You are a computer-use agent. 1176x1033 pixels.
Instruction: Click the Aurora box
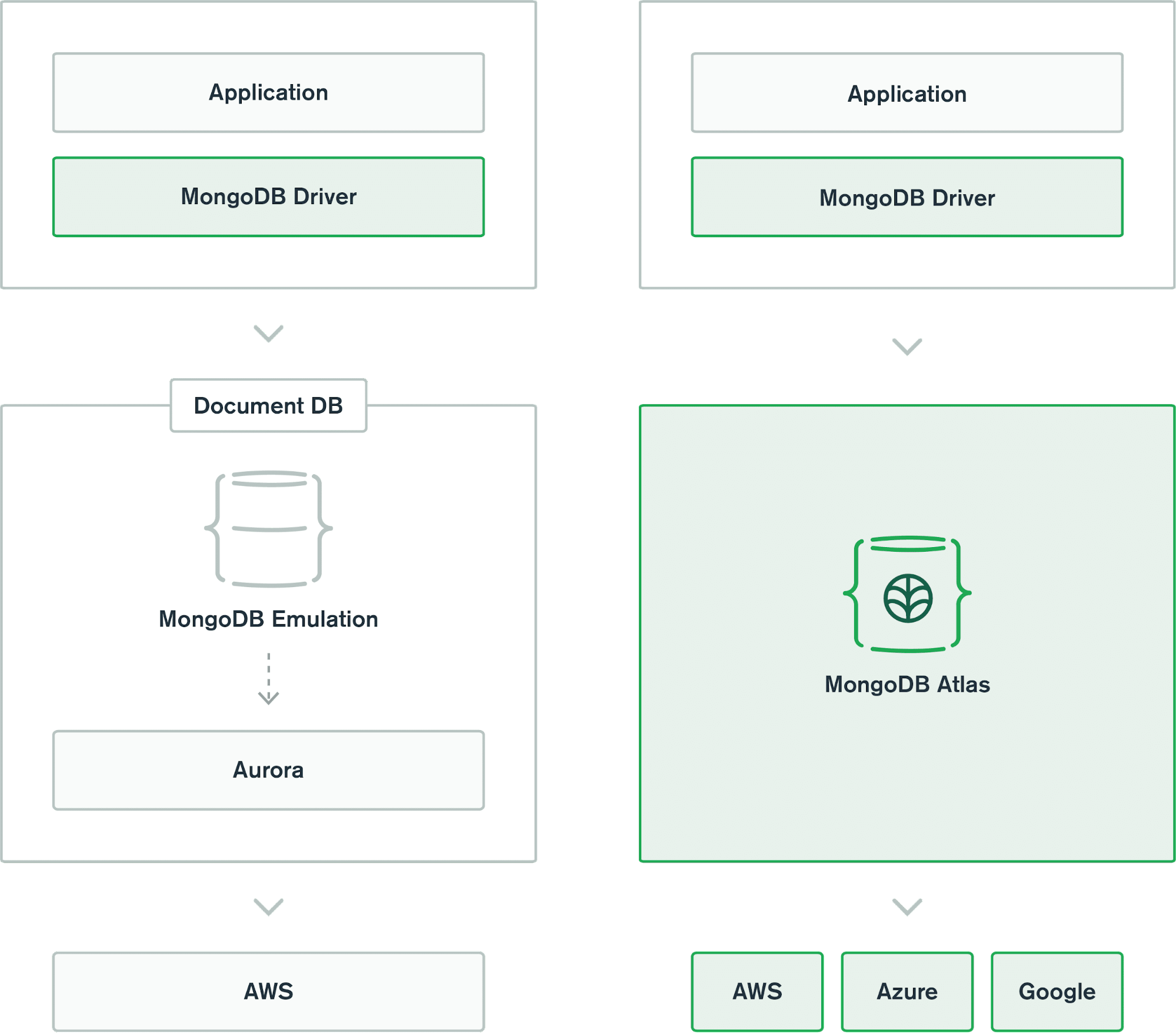268,770
